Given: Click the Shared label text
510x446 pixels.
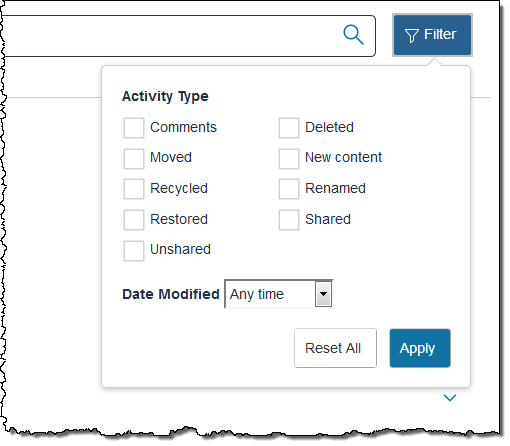Looking at the screenshot, I should [328, 219].
